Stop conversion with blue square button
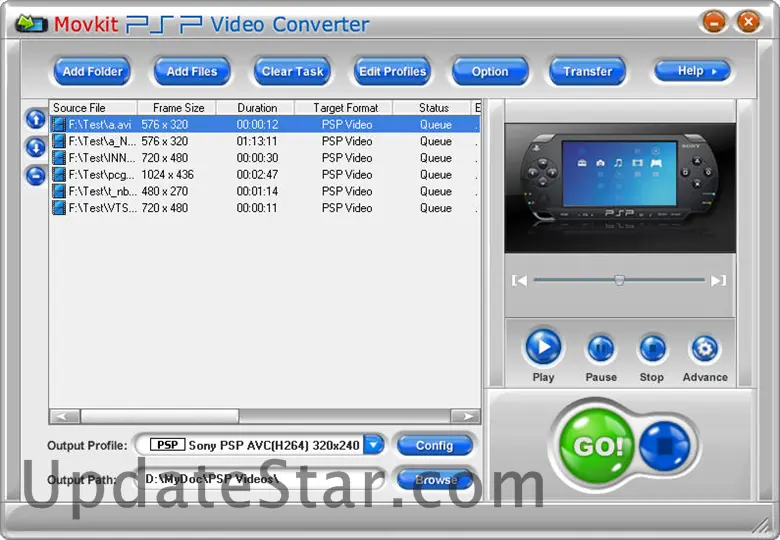This screenshot has width=780, height=540. (x=665, y=446)
